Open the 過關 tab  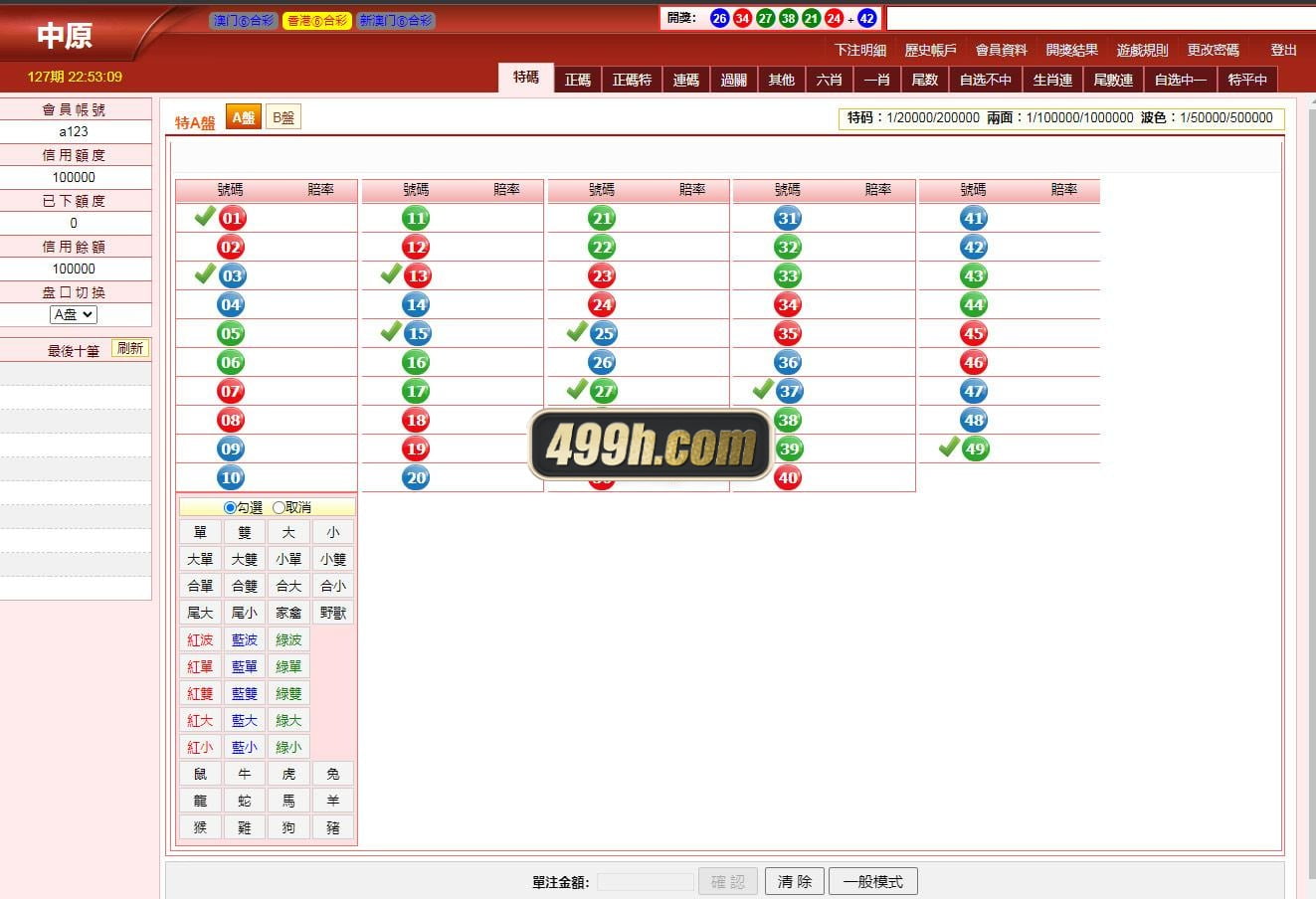click(x=734, y=80)
